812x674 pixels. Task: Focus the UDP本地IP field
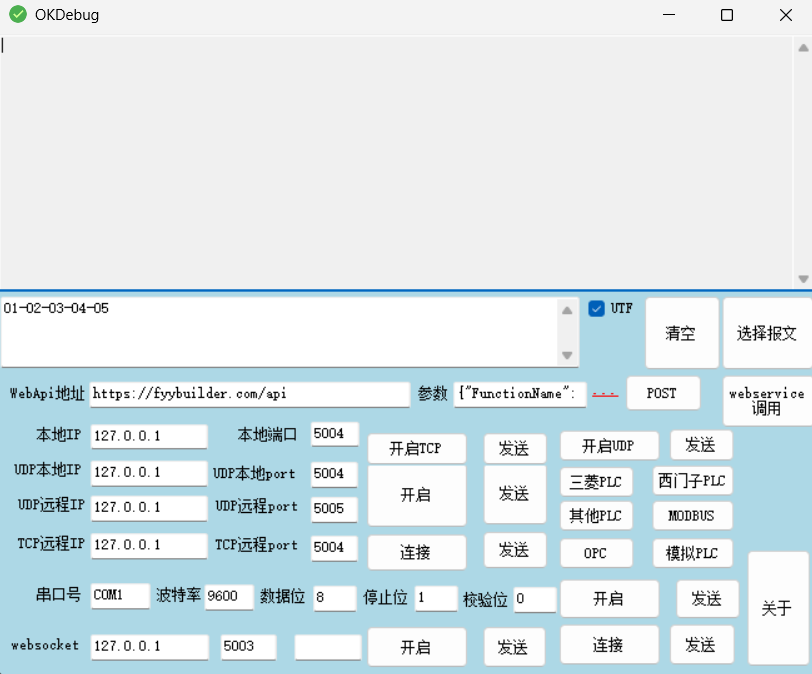(x=149, y=473)
